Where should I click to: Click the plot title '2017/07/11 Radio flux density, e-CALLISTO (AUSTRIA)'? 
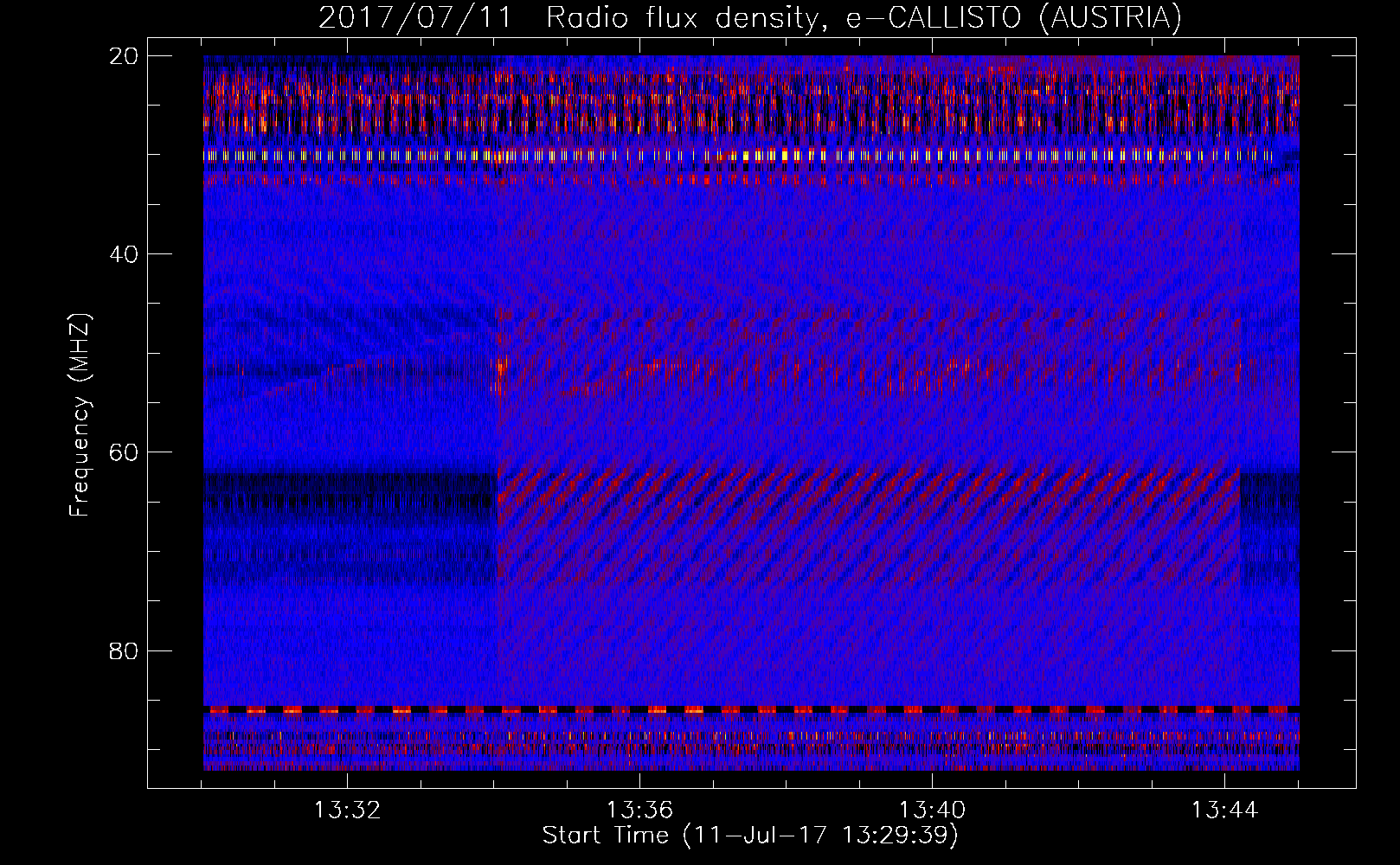(x=750, y=18)
